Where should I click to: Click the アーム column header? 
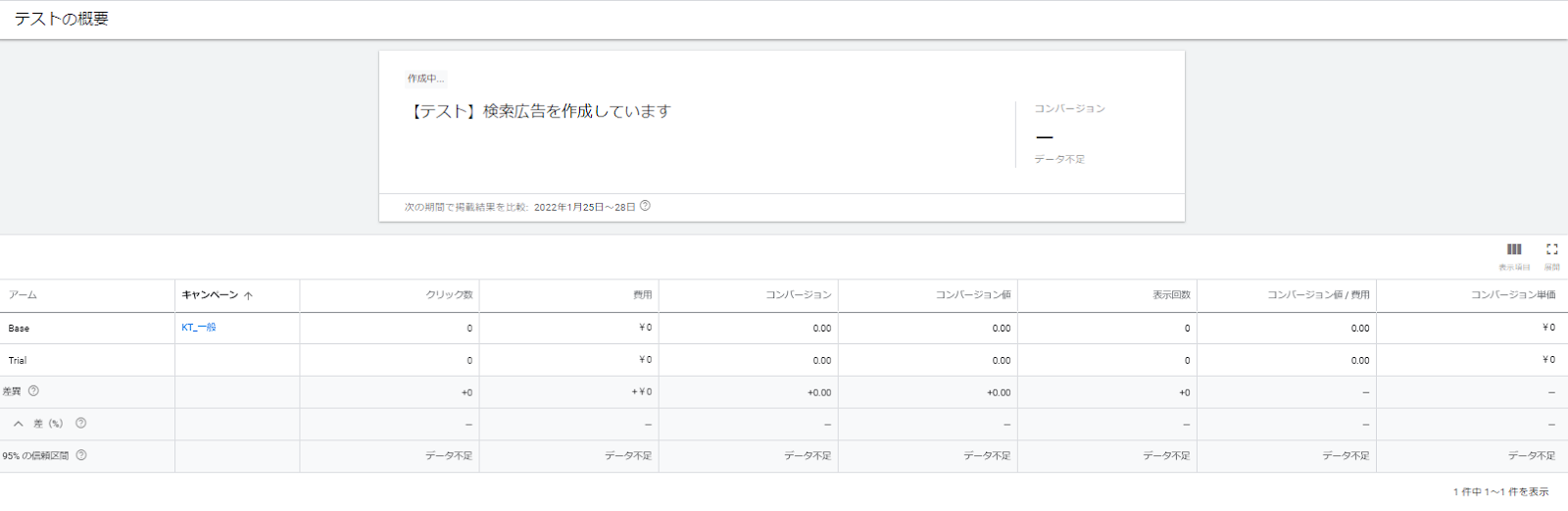23,295
